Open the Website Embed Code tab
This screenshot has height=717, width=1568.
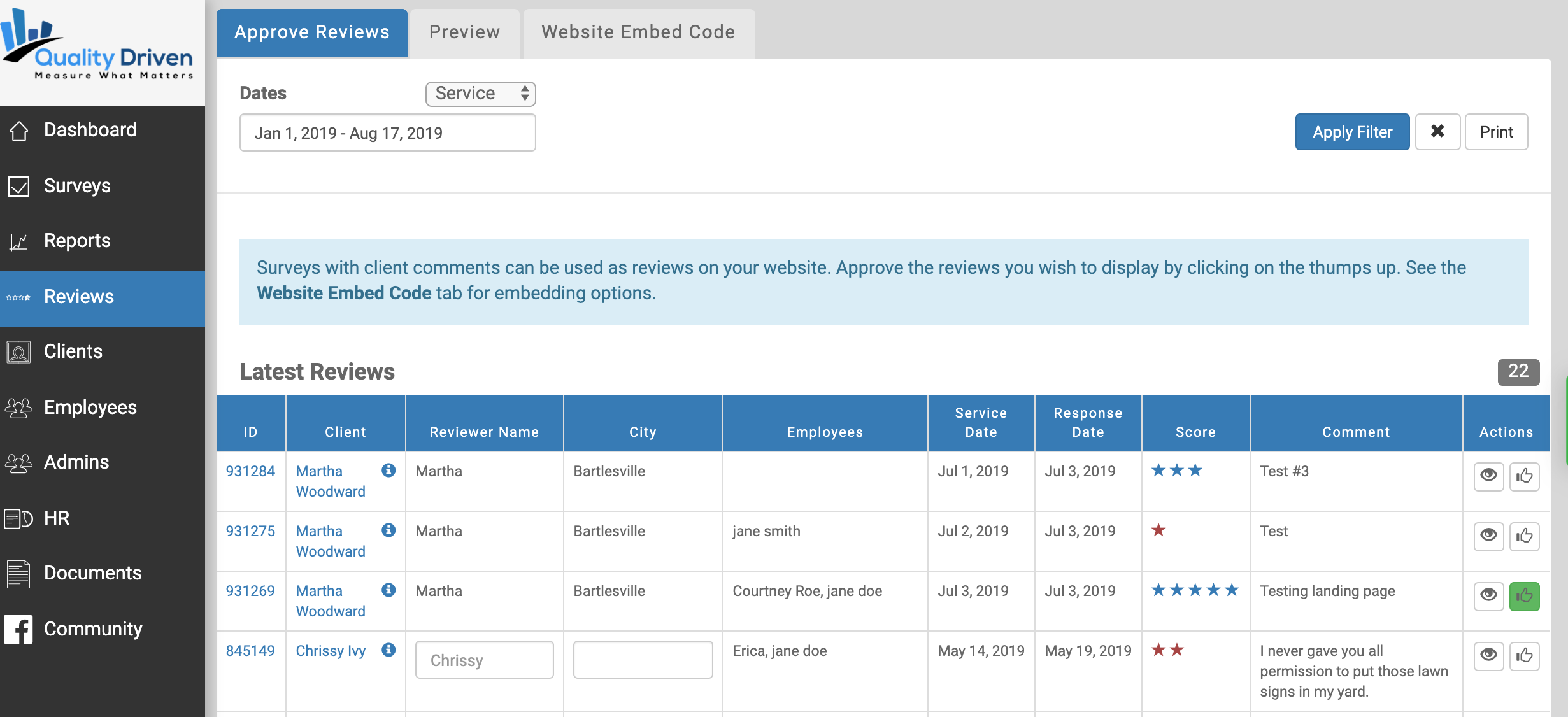point(638,32)
